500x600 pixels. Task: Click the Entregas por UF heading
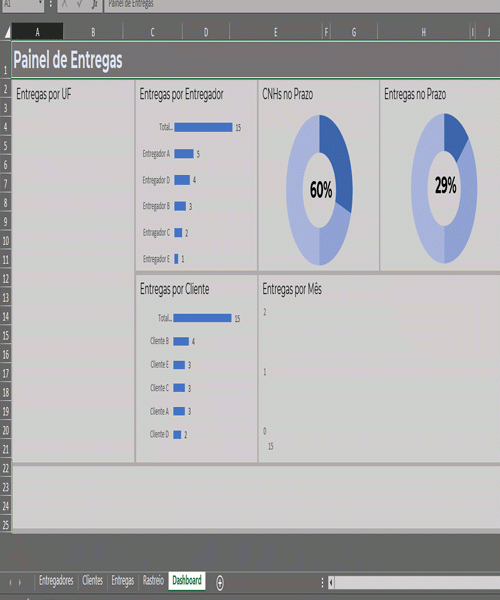pyautogui.click(x=44, y=94)
